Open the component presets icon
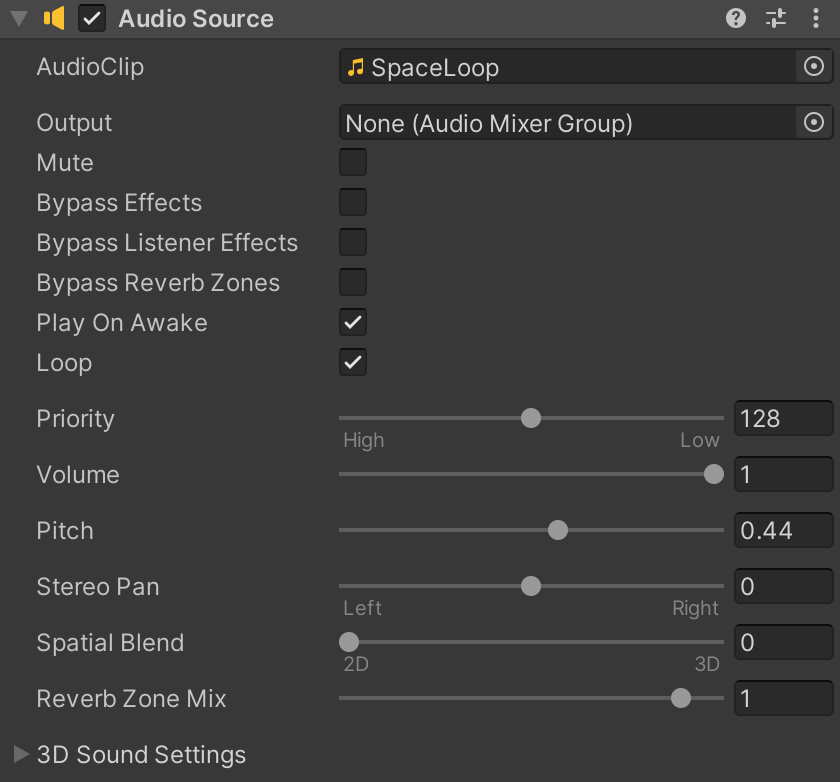 [x=776, y=18]
